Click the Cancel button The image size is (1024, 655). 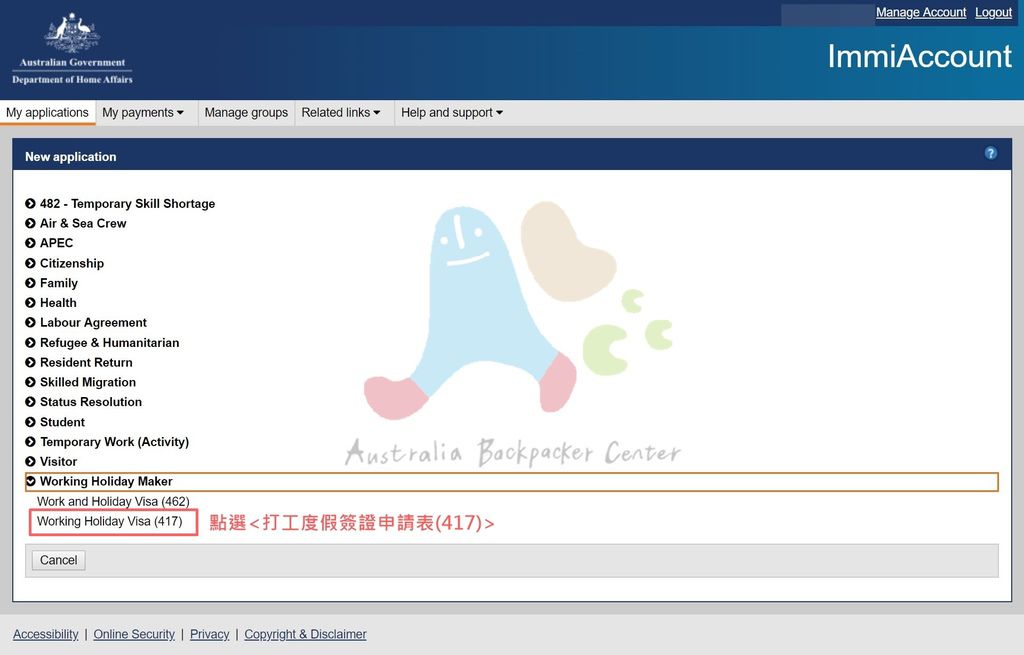[x=59, y=560]
